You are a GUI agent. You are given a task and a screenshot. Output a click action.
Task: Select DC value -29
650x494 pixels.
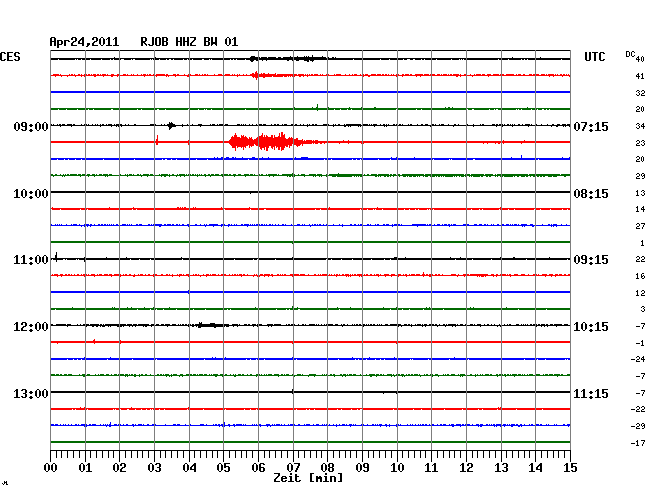[638, 426]
